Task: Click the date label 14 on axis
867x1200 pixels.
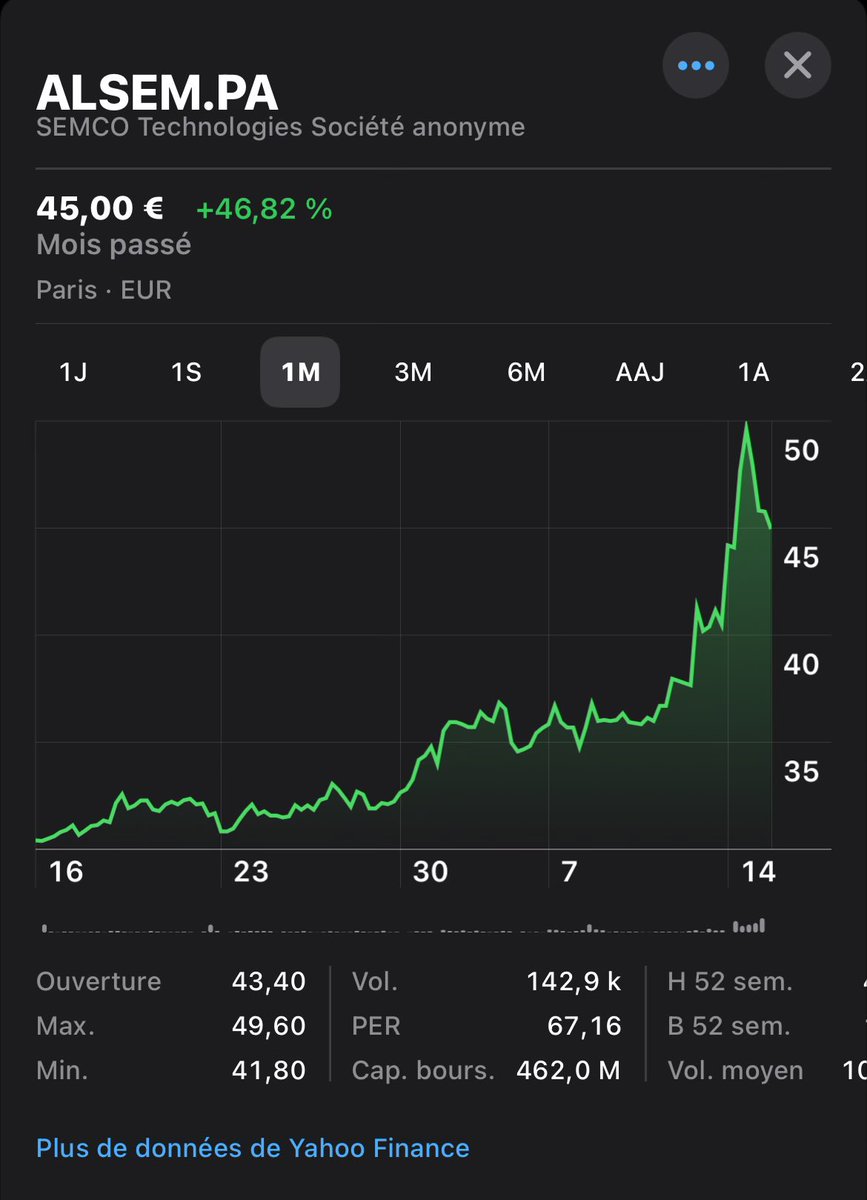Action: (758, 872)
